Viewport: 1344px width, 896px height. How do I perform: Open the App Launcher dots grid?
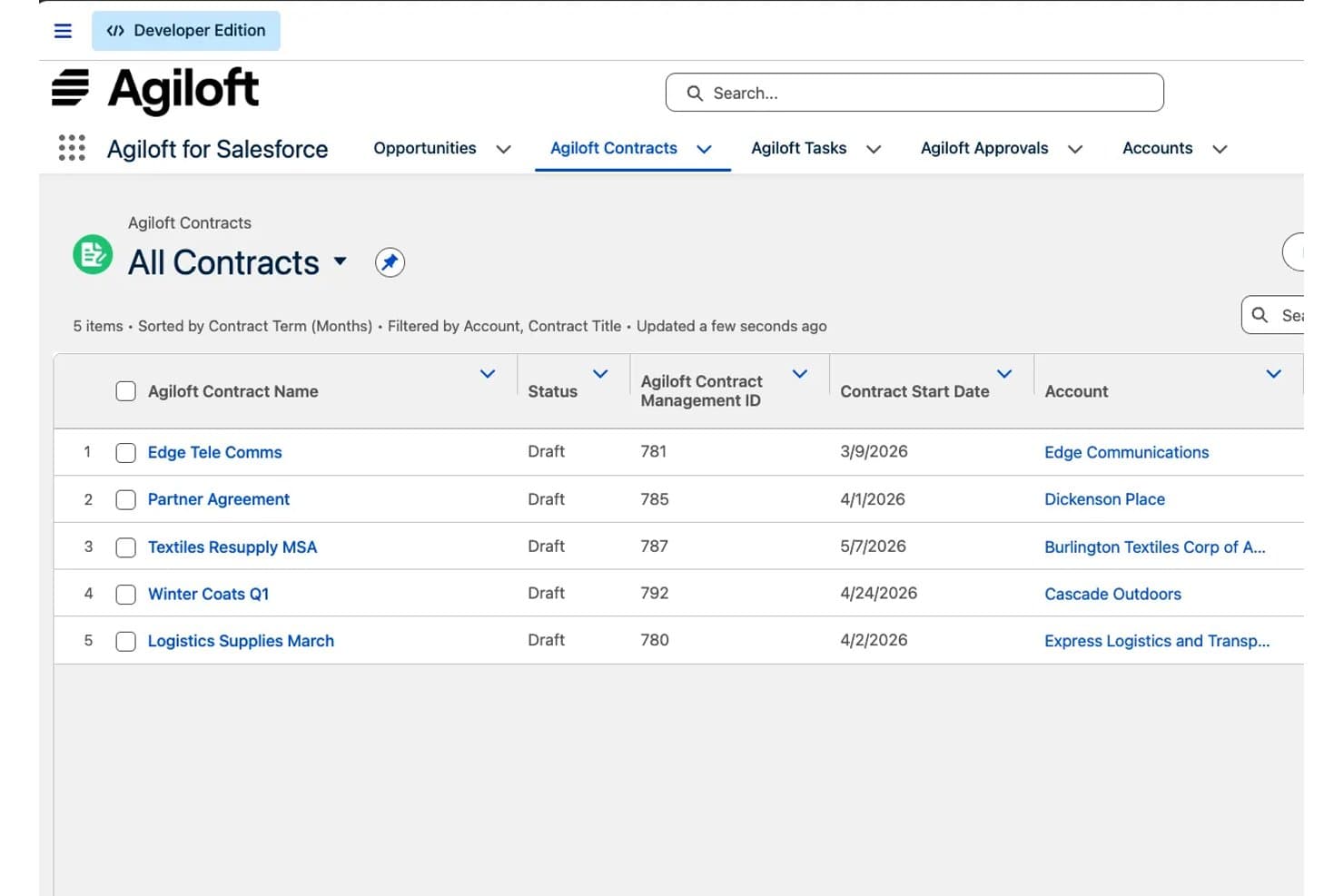point(72,148)
